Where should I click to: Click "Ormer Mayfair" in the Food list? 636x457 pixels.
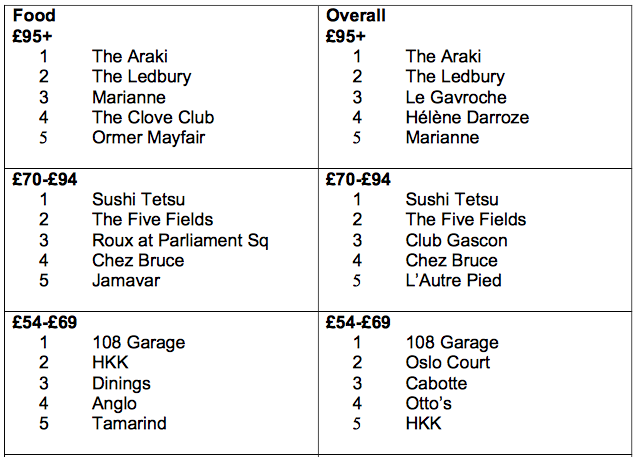point(148,137)
